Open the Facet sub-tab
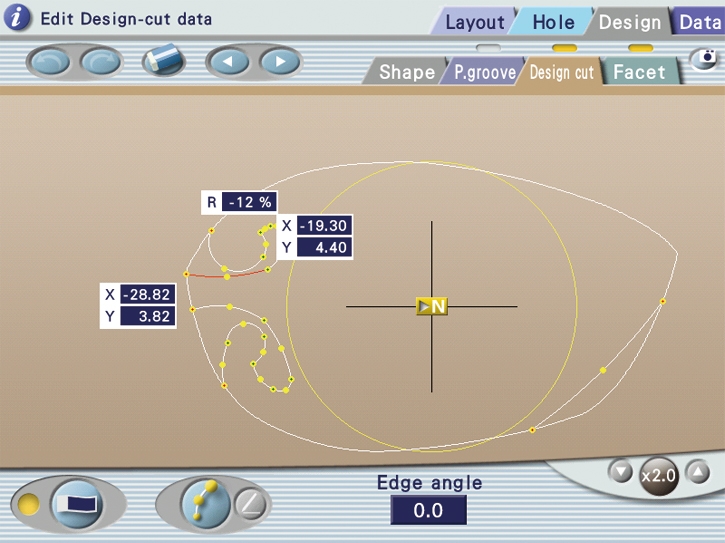 click(x=641, y=72)
